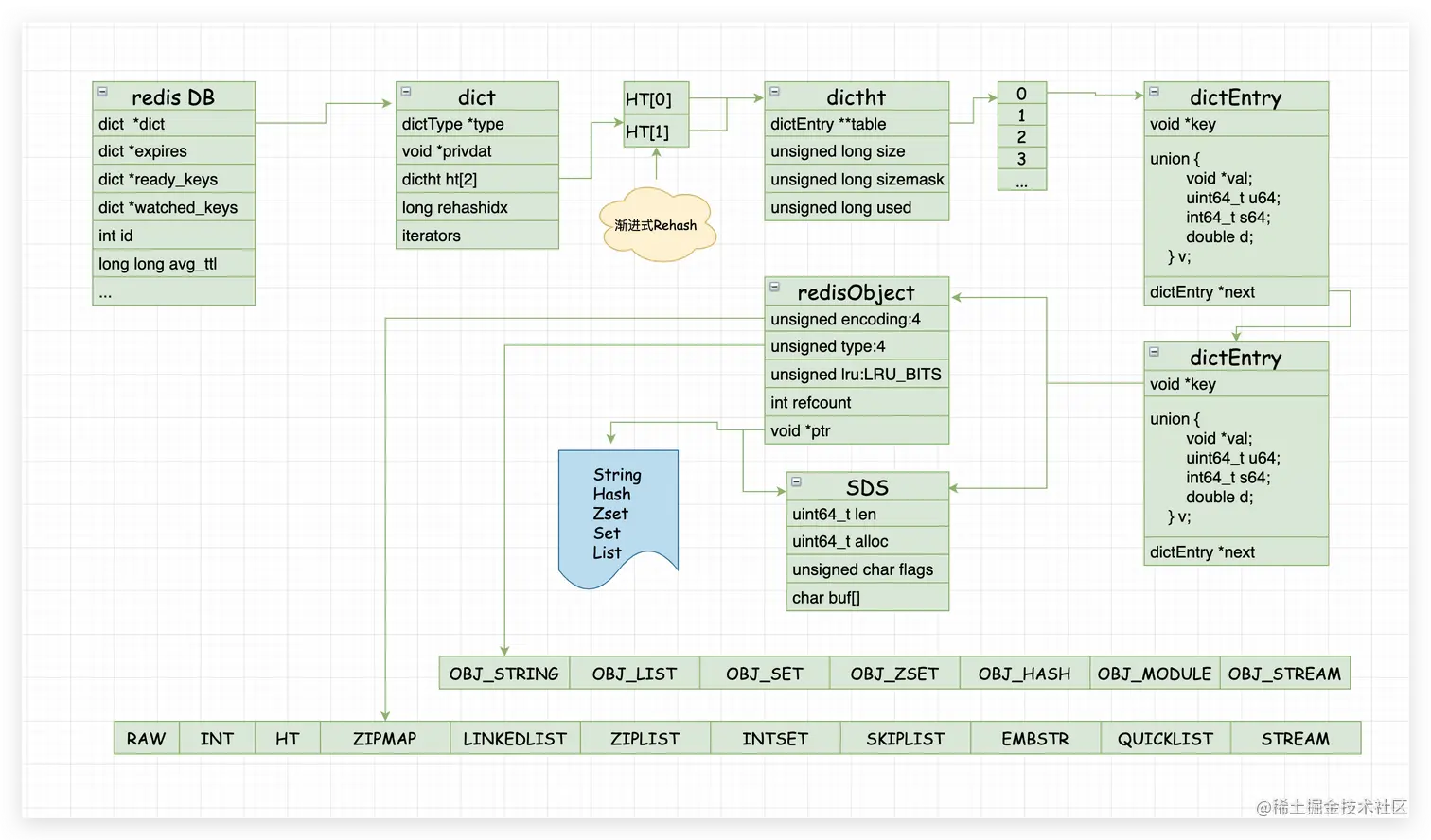Select the "dictType *type" row

pyautogui.click(x=477, y=124)
